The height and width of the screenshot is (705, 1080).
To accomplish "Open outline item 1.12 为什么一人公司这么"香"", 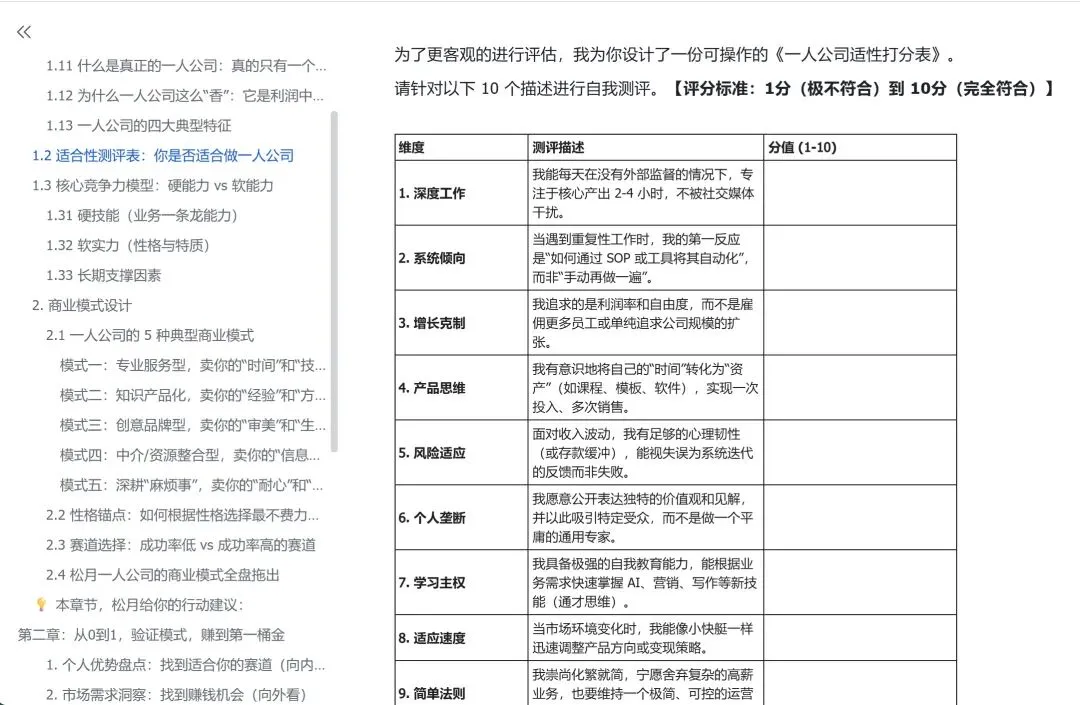I will coord(185,96).
